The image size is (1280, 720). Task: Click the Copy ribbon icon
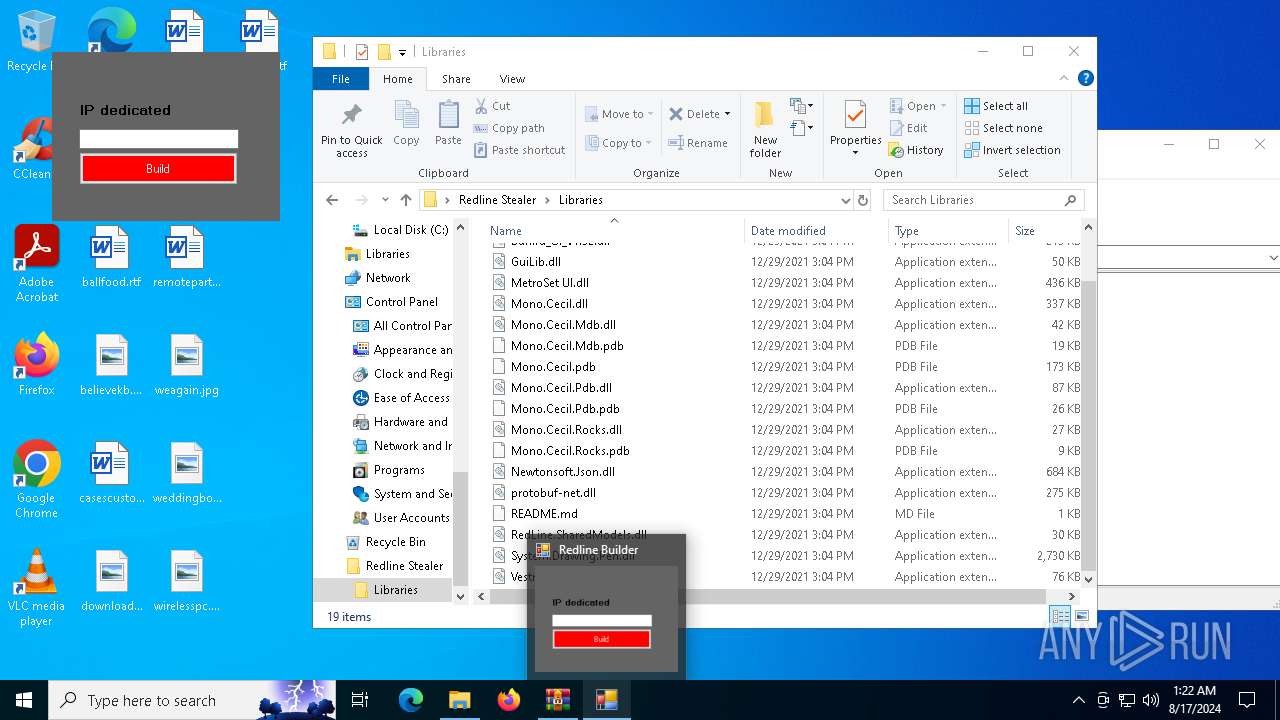[406, 123]
